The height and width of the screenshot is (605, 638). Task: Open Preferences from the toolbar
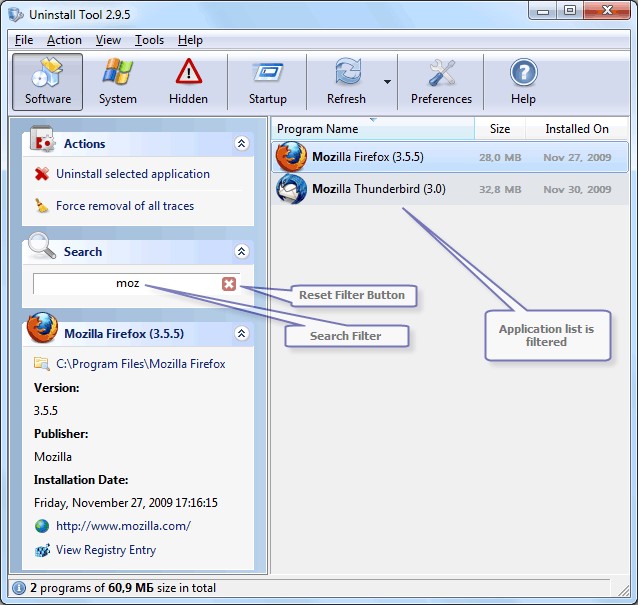[x=441, y=82]
